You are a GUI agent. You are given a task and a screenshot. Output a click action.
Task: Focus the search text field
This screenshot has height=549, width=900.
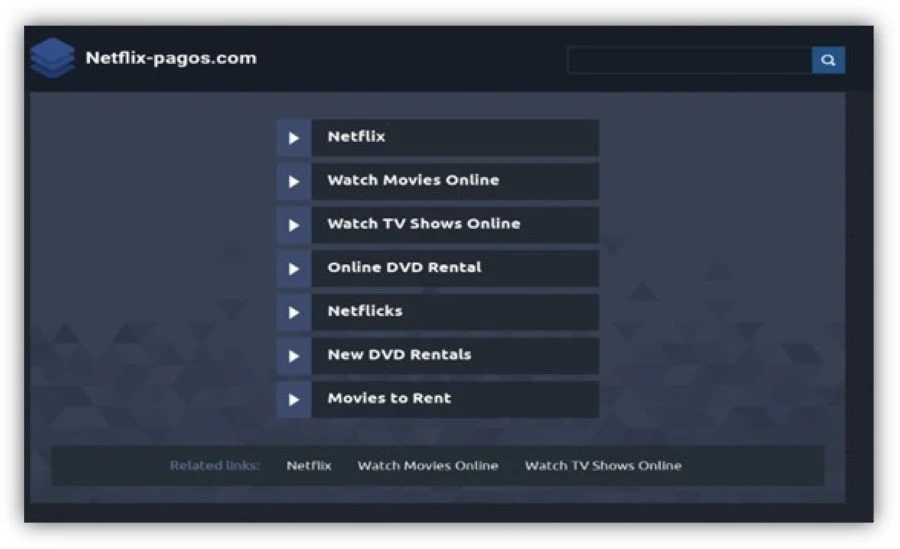[689, 60]
